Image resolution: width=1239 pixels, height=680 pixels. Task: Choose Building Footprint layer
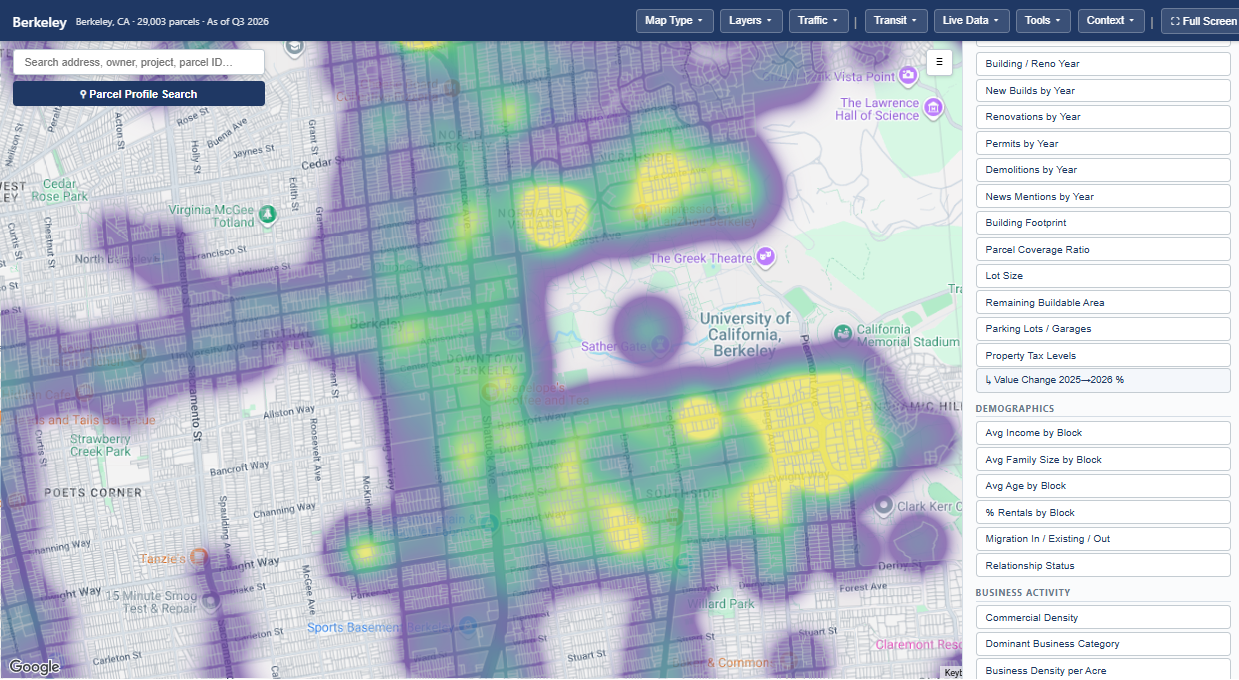point(1103,223)
